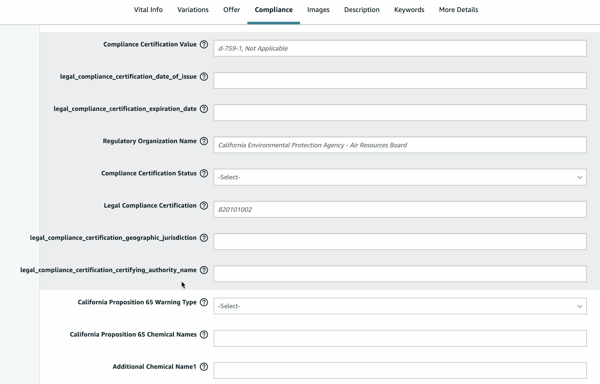
Task: Switch to the Vital Info tab
Action: 148,10
